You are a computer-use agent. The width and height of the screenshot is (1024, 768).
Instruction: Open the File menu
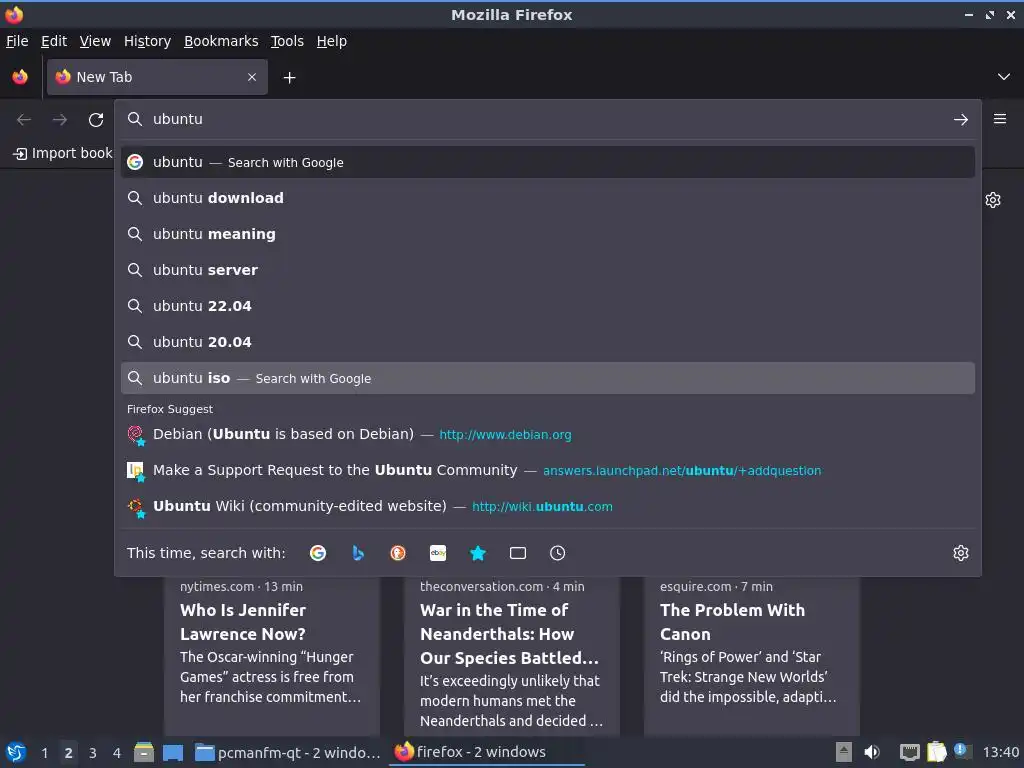pos(17,41)
